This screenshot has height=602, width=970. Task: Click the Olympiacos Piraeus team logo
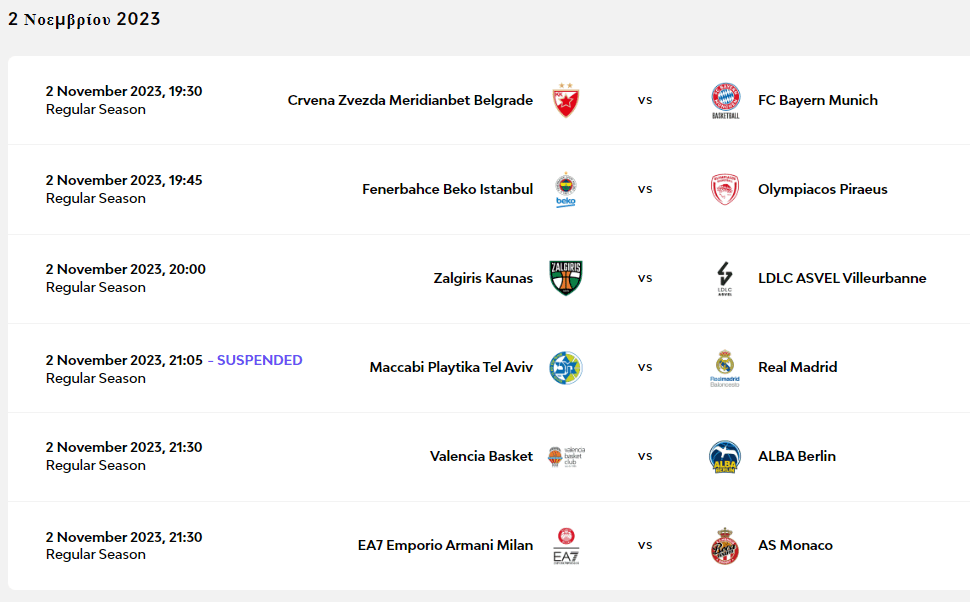[725, 189]
